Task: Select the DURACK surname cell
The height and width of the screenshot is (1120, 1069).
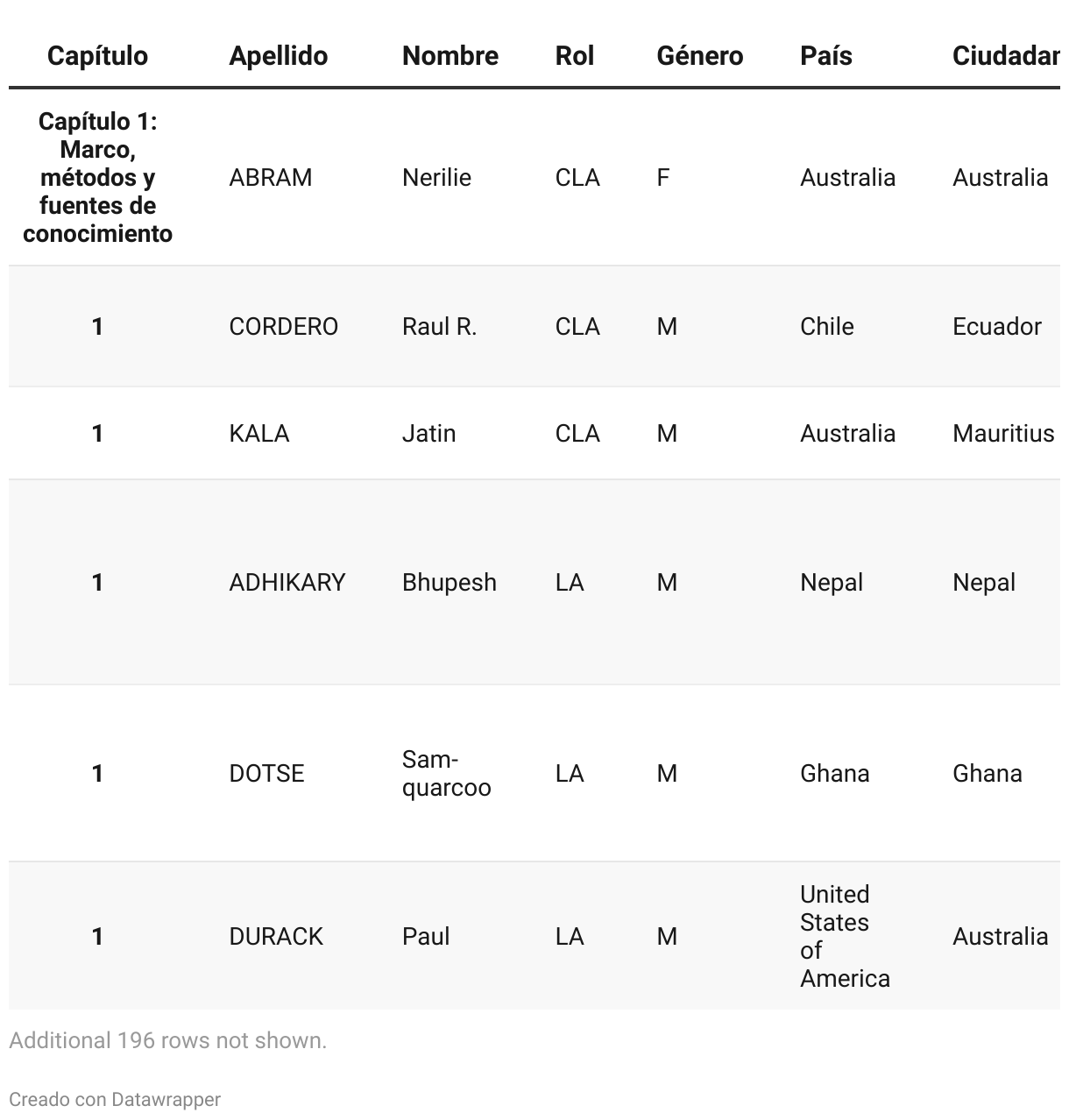Action: tap(275, 937)
